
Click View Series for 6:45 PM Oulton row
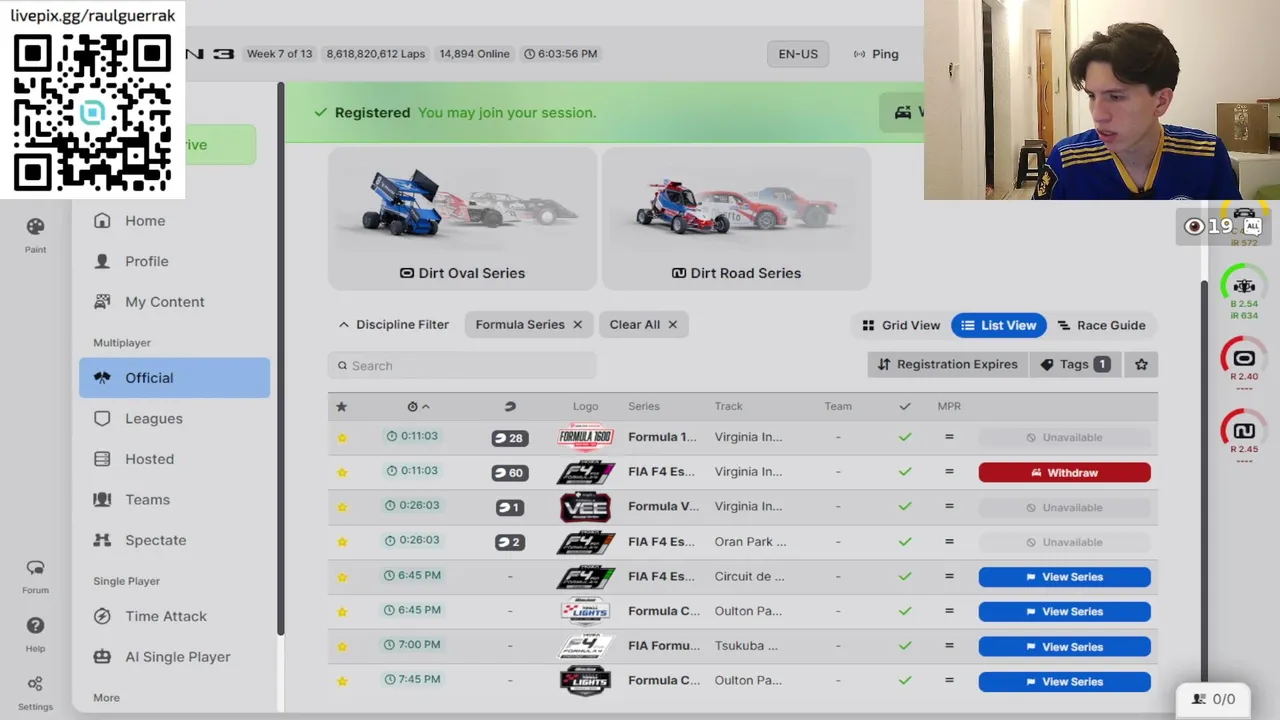click(1064, 612)
